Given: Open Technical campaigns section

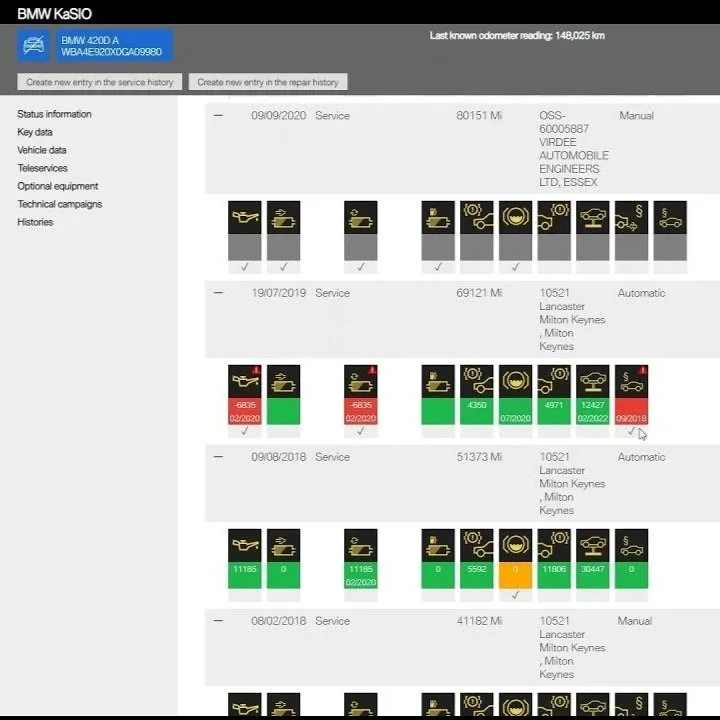Looking at the screenshot, I should [60, 204].
